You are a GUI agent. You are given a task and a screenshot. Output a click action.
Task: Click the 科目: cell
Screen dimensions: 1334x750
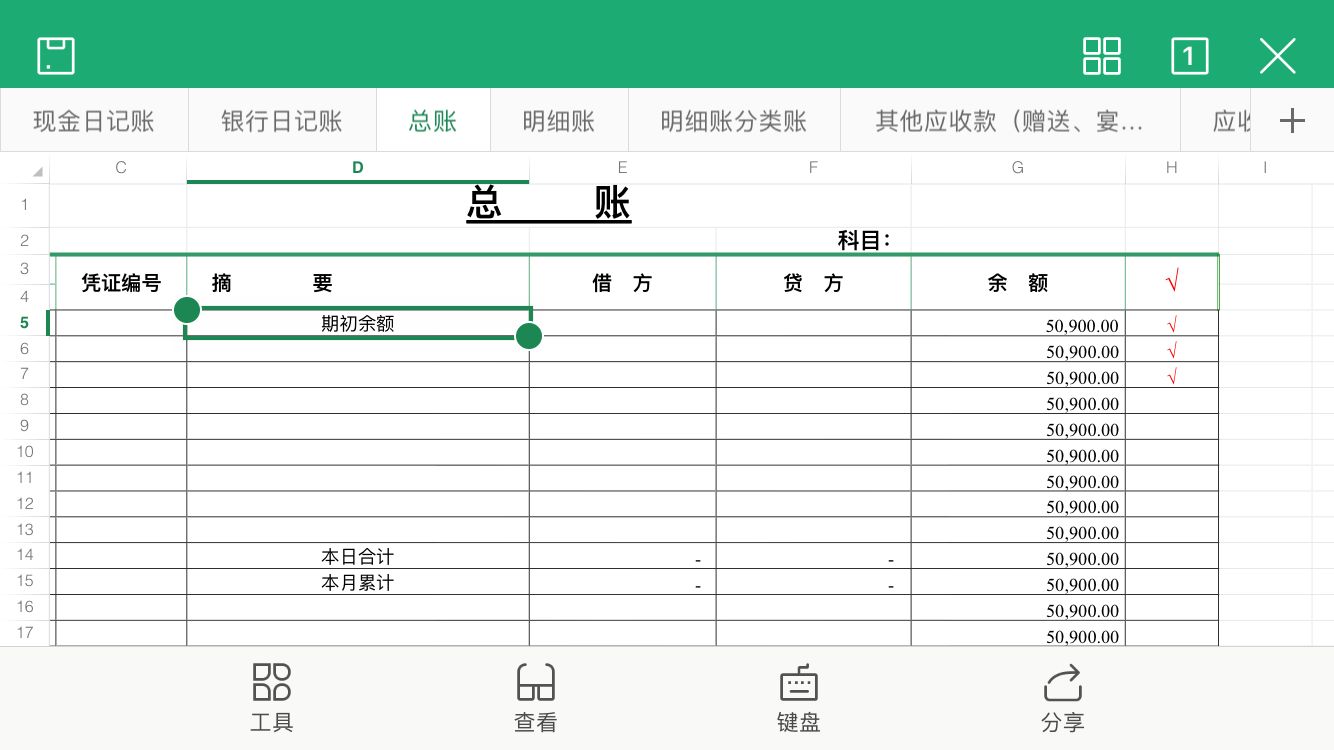[x=862, y=240]
